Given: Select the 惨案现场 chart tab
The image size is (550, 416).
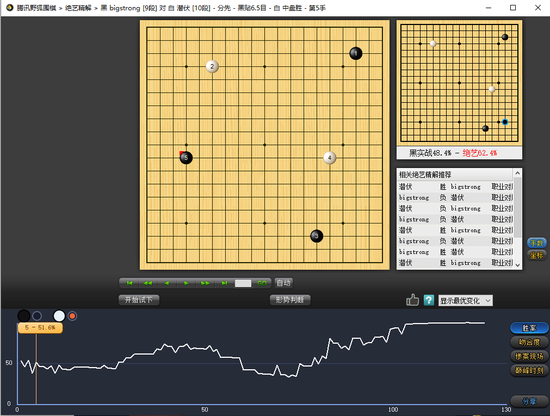Looking at the screenshot, I should [529, 356].
